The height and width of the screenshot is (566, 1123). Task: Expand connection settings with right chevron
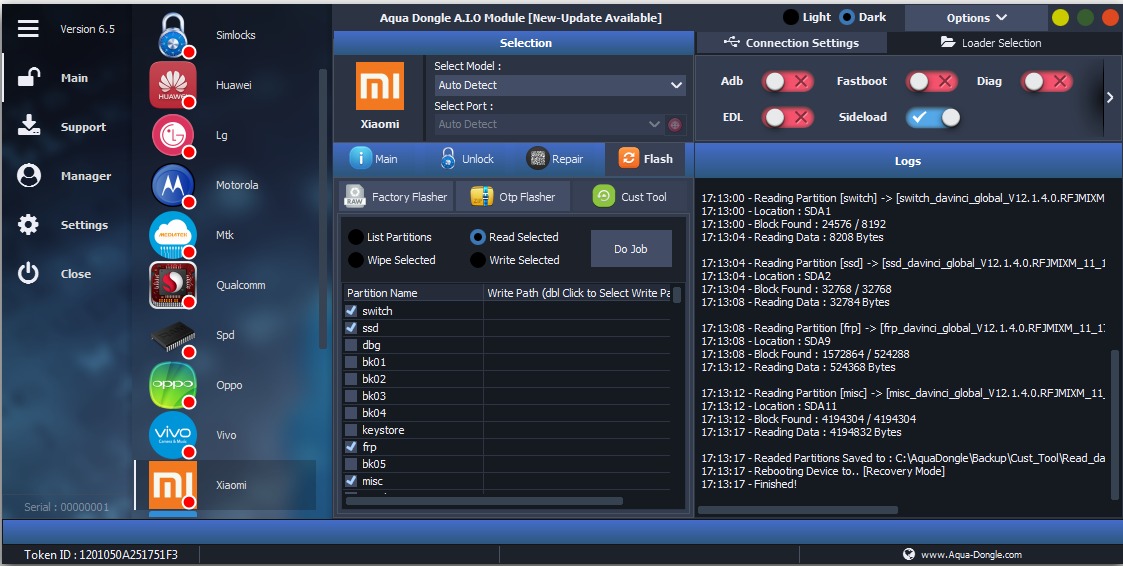click(1109, 97)
